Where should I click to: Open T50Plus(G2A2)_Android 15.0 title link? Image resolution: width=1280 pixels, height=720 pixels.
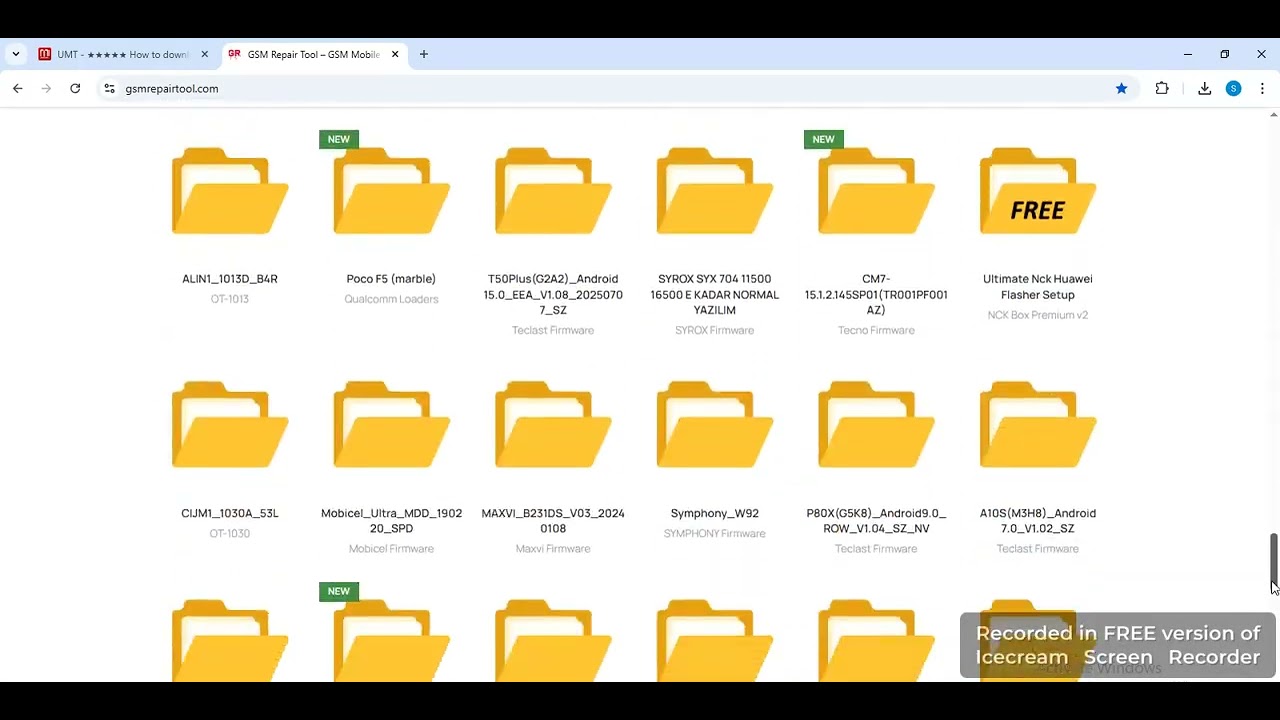[x=553, y=295]
